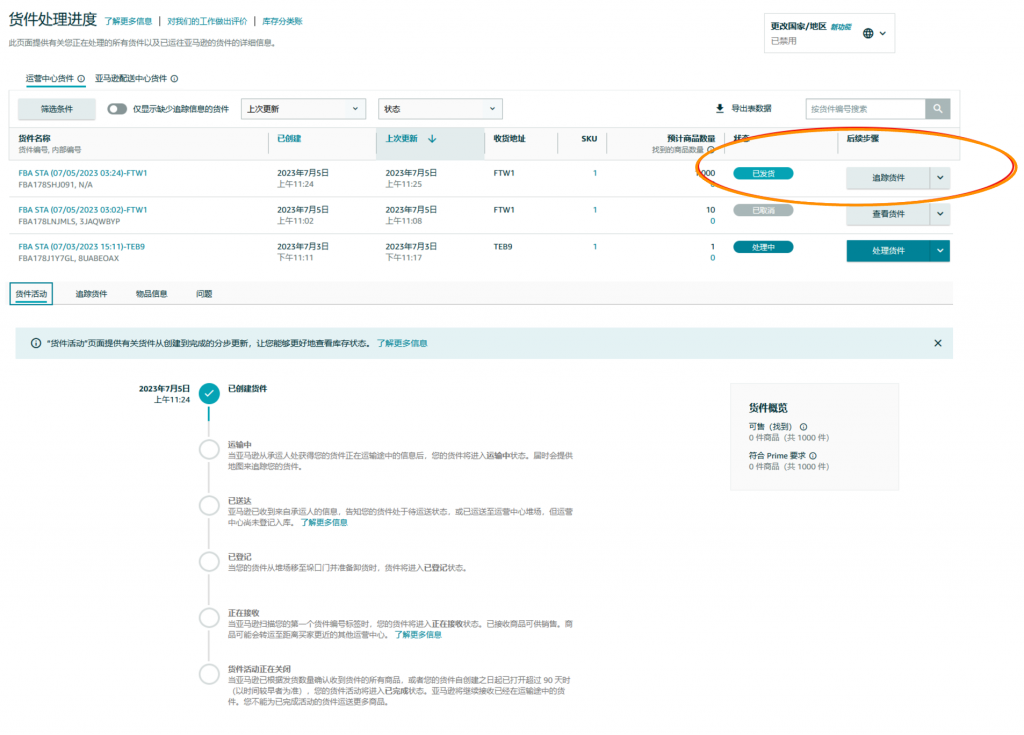This screenshot has width=1024, height=735.
Task: Click info icon next to 运营中心货件 tab
Action: [x=81, y=78]
